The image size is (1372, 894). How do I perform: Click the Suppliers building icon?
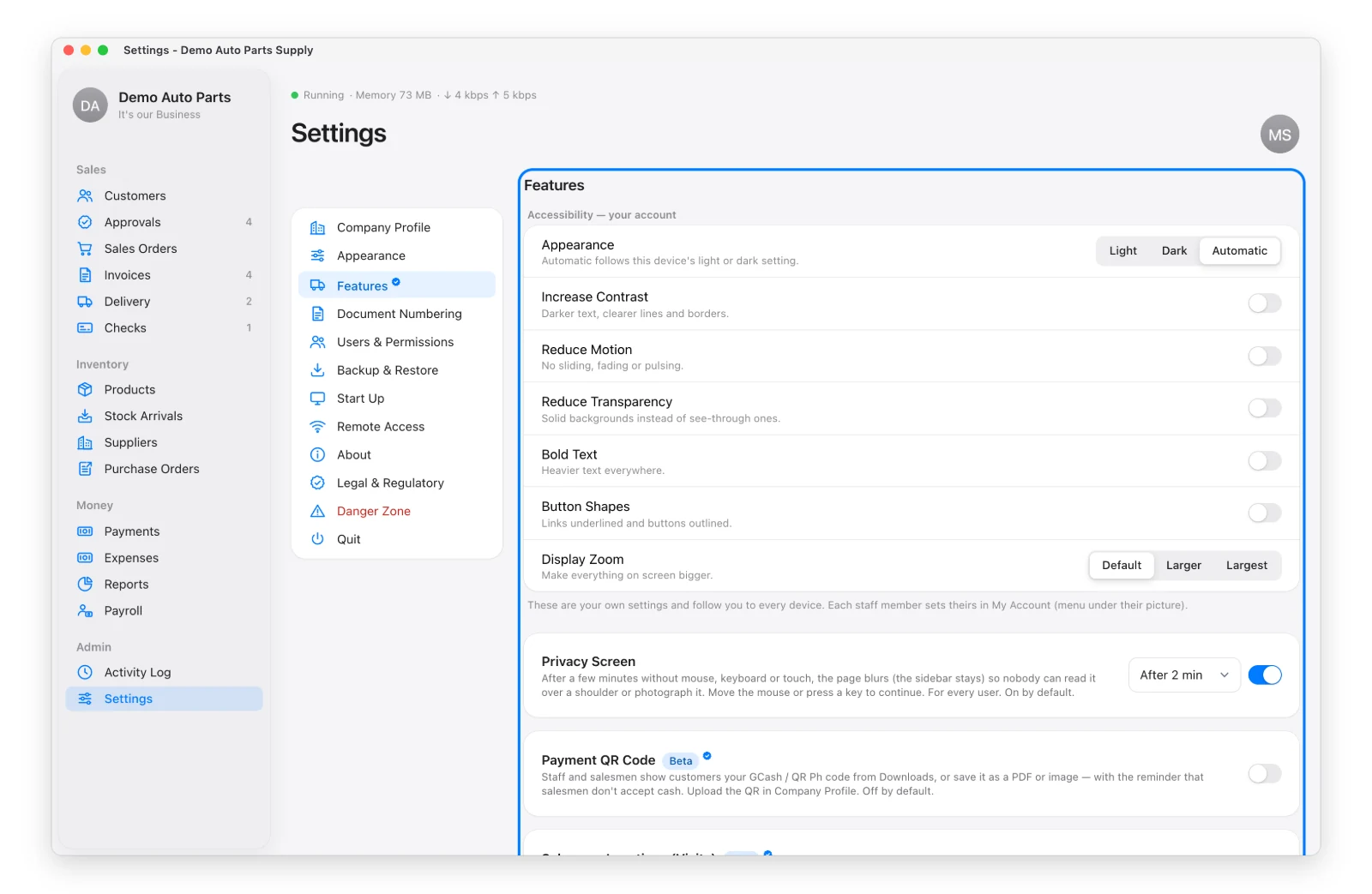click(x=85, y=442)
